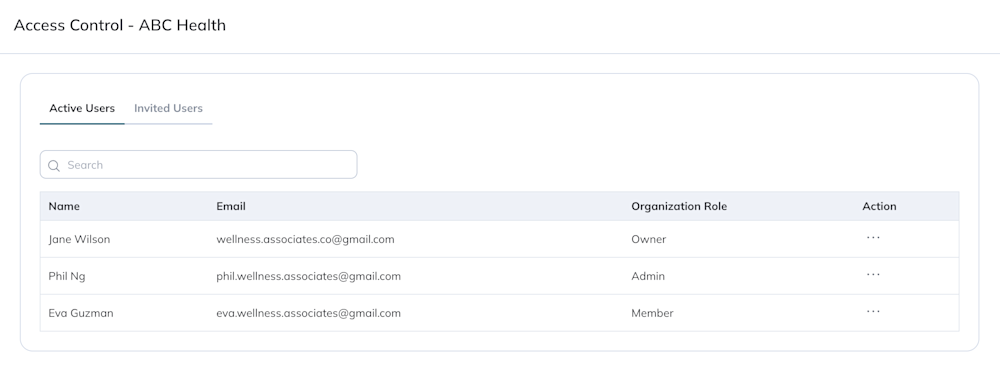Click the email wellness.associates.co@gmail.com
Screen dimensions: 1000x382
305,239
